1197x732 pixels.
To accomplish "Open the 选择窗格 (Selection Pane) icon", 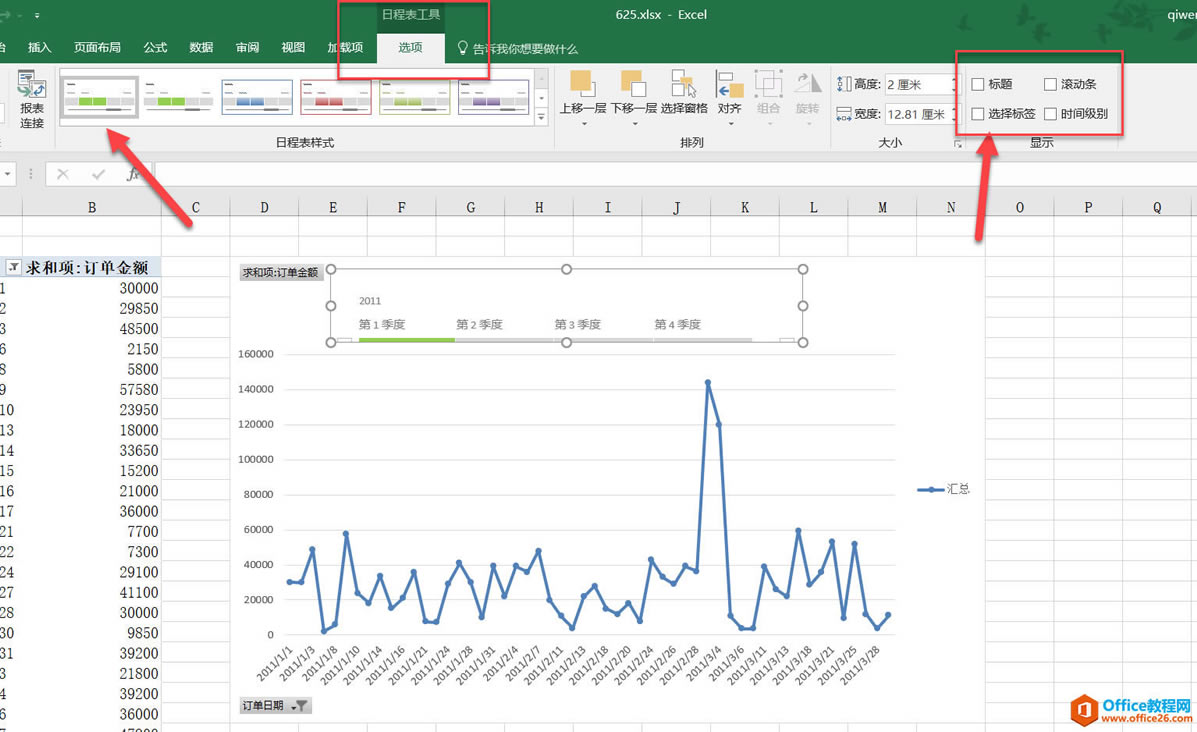I will pos(684,85).
